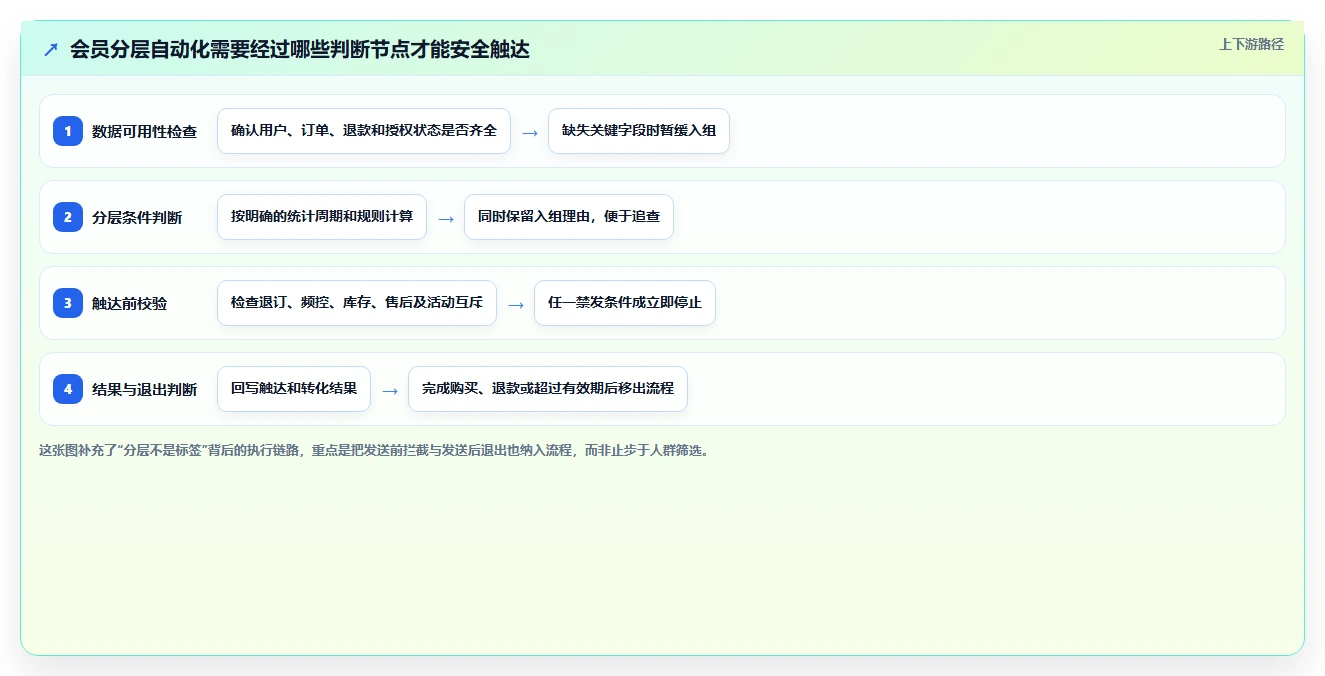Image resolution: width=1325 pixels, height=676 pixels.
Task: Select node 回写触达和转化结果
Action: coord(294,389)
